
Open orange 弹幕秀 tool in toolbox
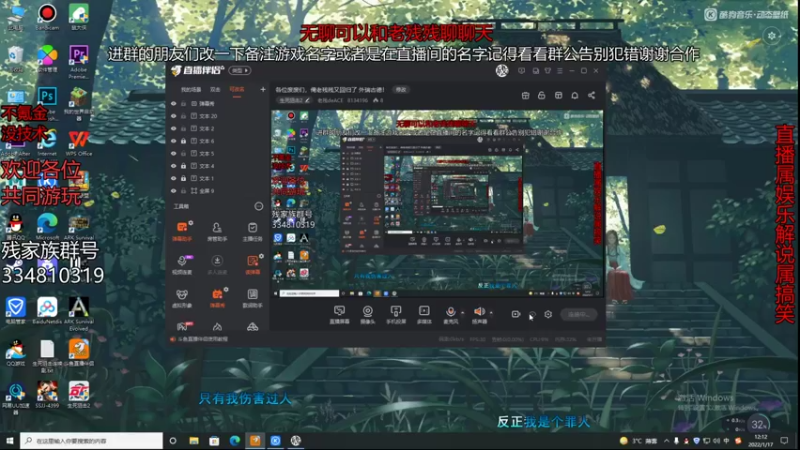(217, 298)
